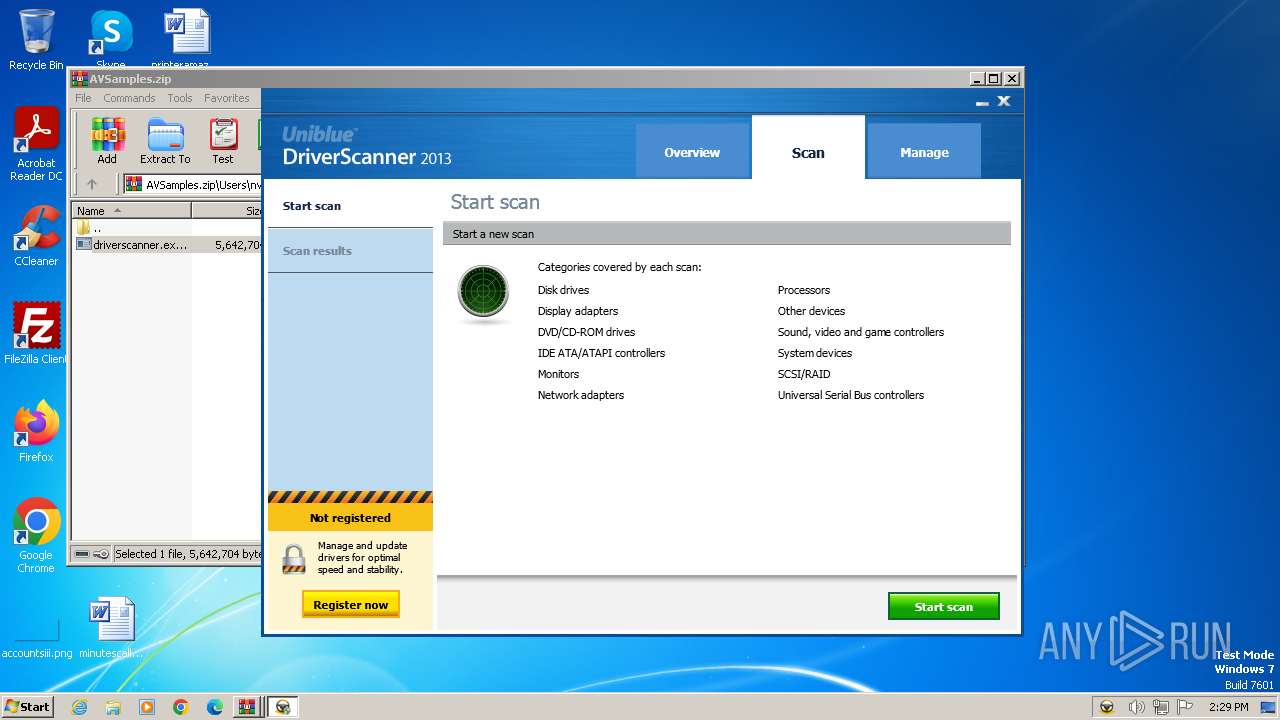Image resolution: width=1280 pixels, height=720 pixels.
Task: Click the Disk drives category text
Action: 563,290
